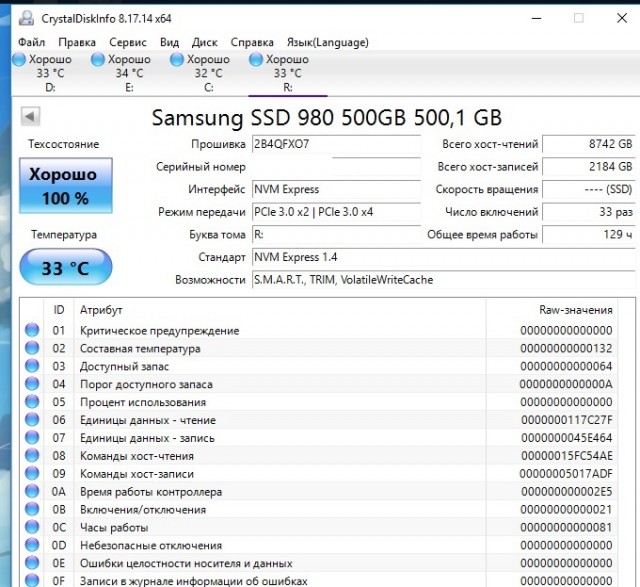Viewport: 640px width, 587px height.
Task: Click the Режим передачи PCIe field
Action: click(336, 212)
